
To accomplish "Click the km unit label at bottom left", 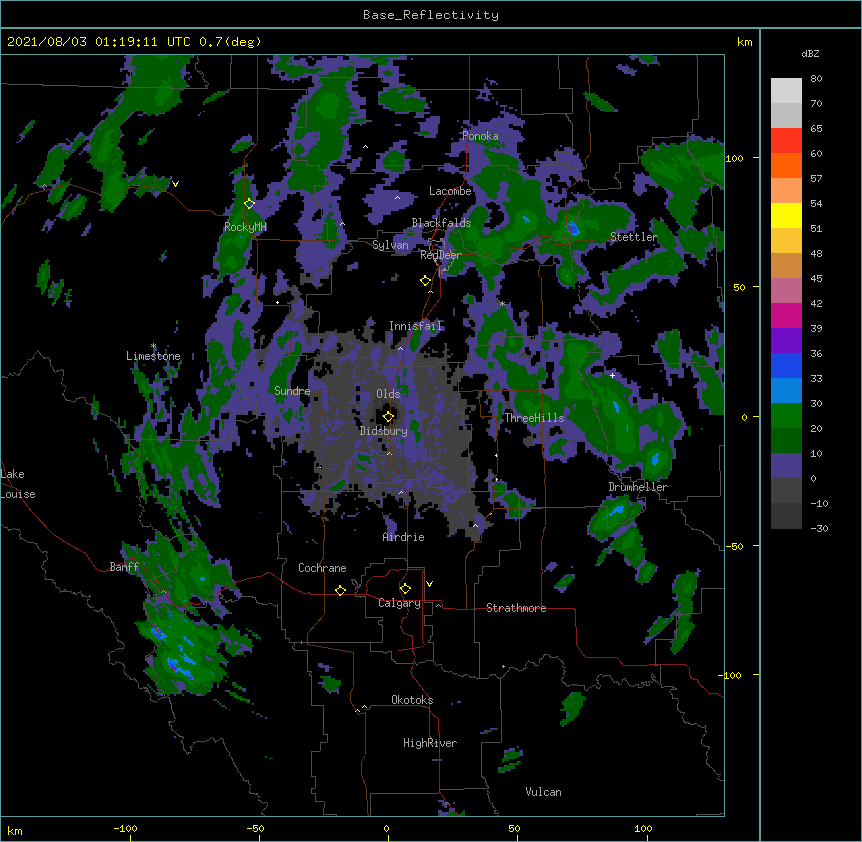I will (15, 830).
